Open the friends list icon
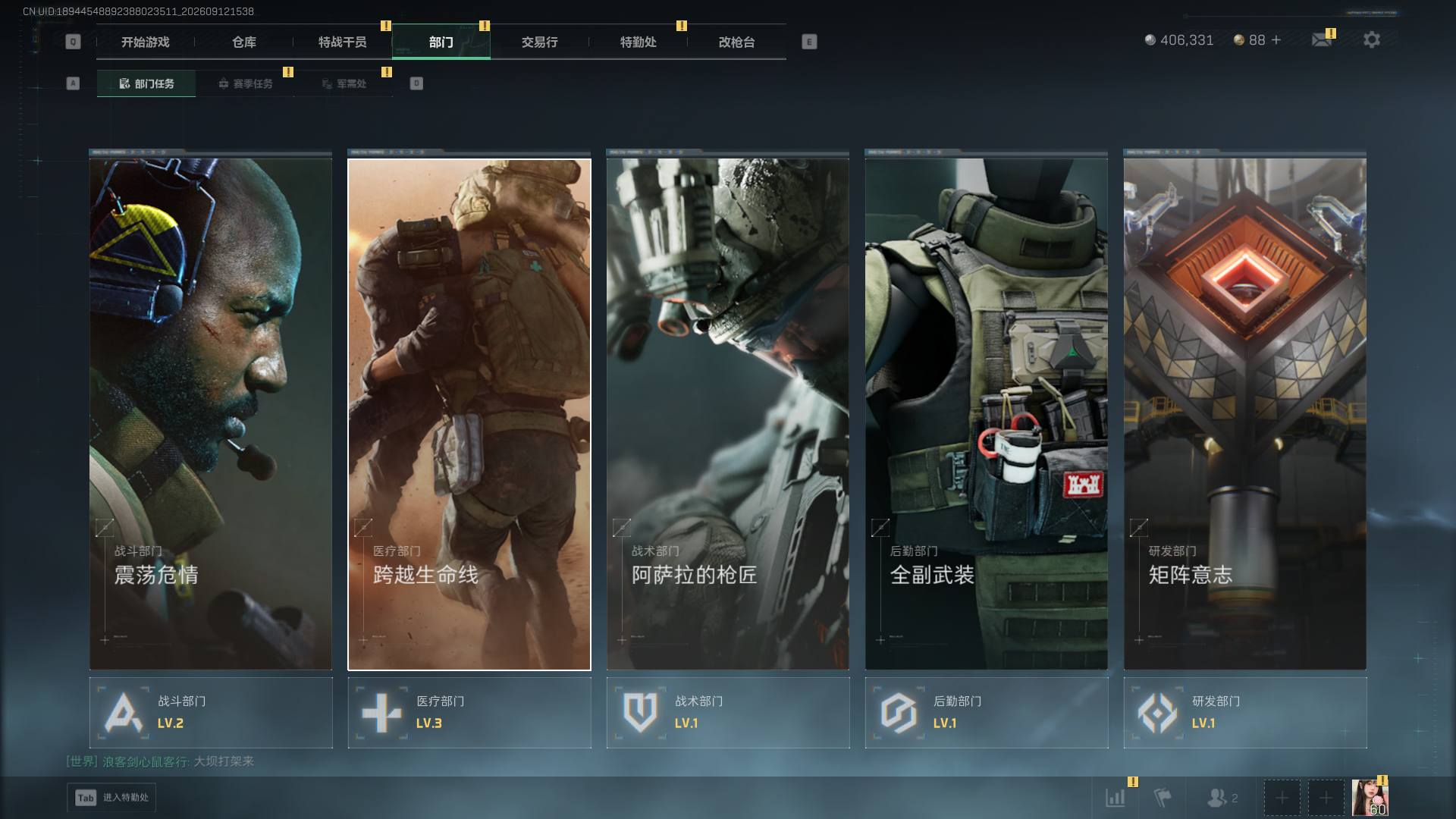This screenshot has height=819, width=1456. click(x=1222, y=798)
